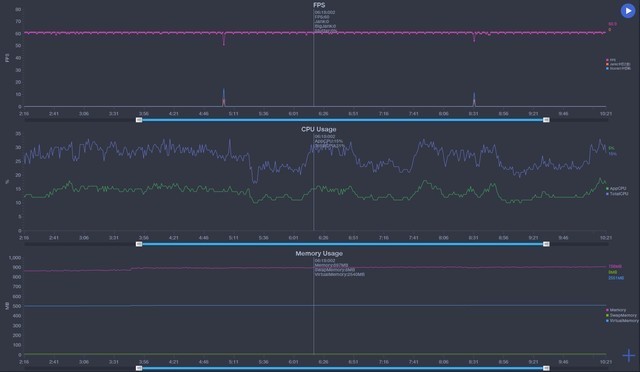Click the right range handle under Memory Usage chart

(546, 368)
